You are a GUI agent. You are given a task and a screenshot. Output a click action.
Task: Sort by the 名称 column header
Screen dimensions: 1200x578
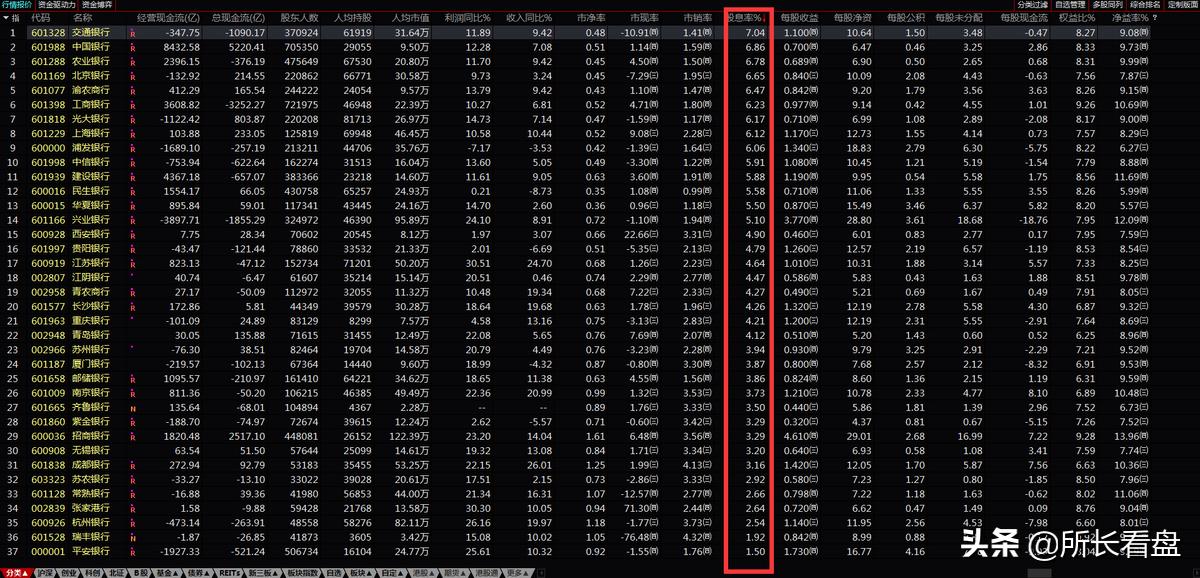83,18
